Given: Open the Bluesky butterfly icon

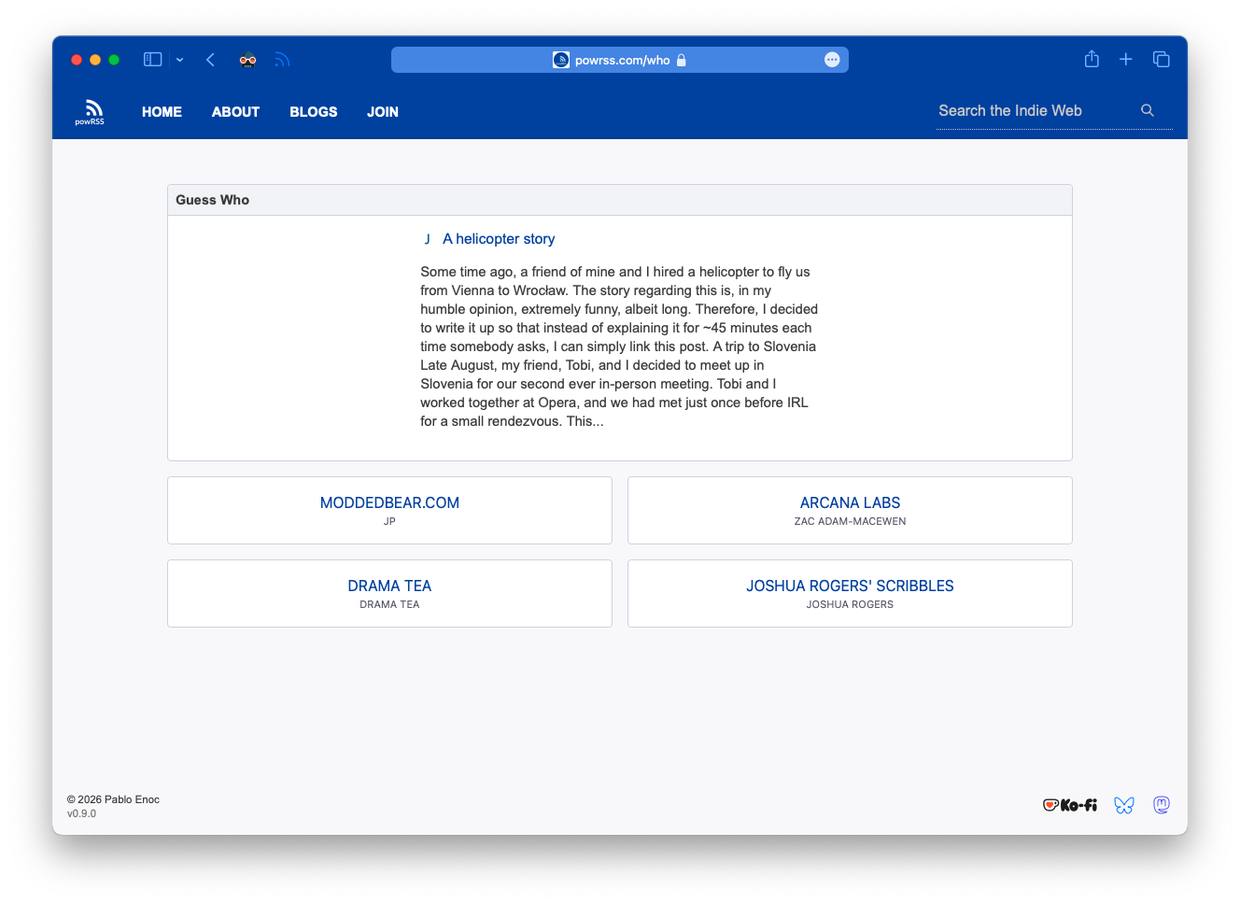Looking at the screenshot, I should coord(1124,805).
